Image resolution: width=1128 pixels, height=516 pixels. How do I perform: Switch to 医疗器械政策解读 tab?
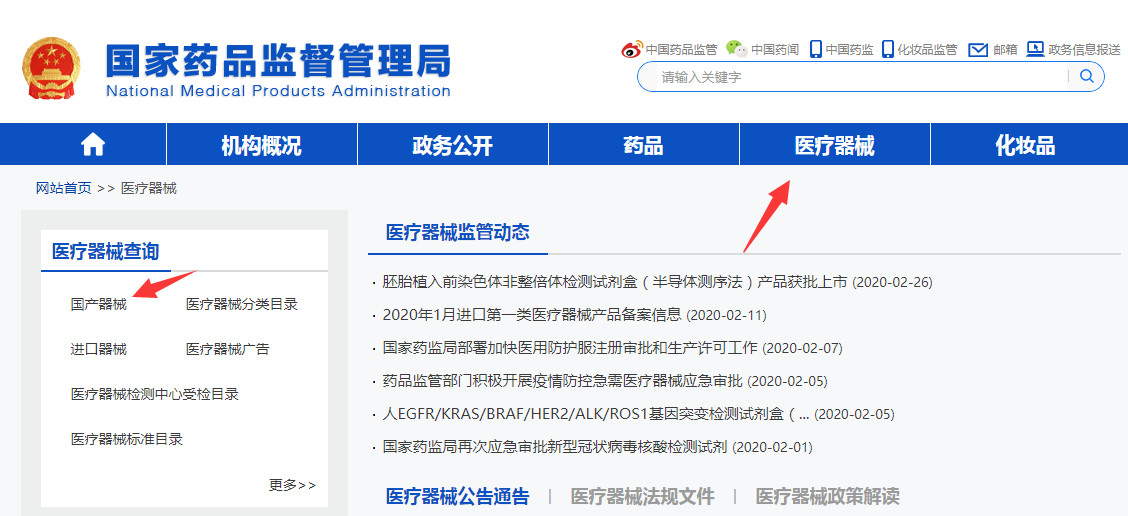827,496
